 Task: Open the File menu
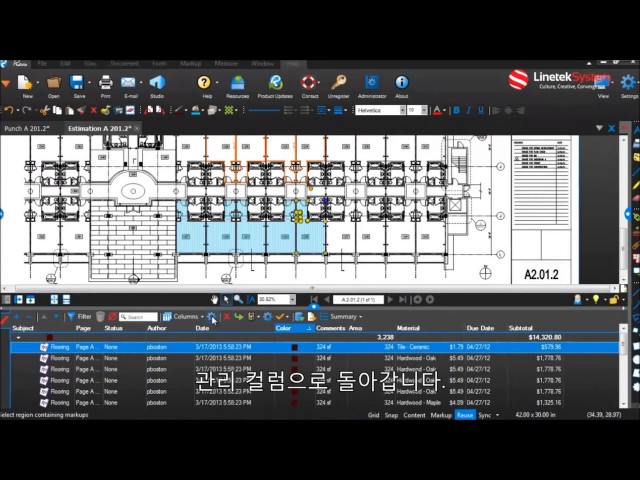click(42, 64)
